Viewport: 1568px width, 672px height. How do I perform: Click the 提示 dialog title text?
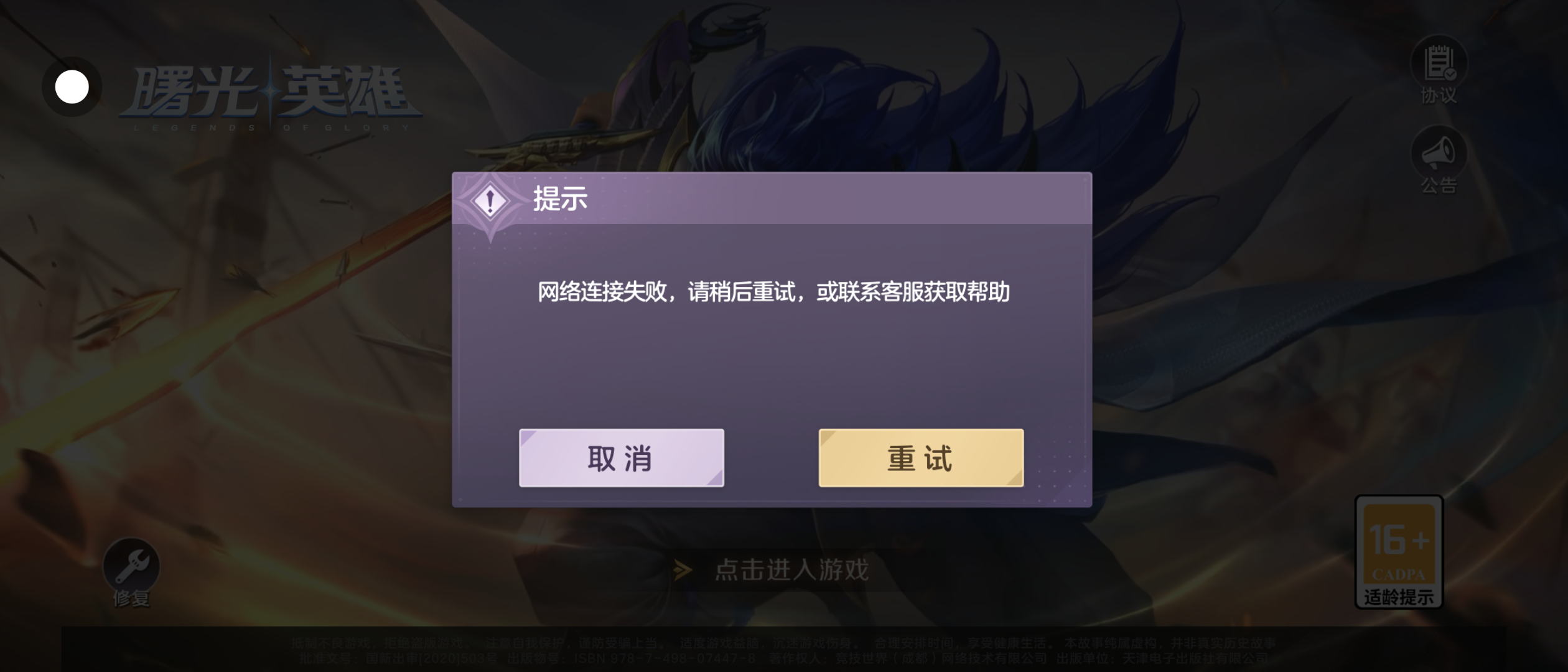pos(560,198)
